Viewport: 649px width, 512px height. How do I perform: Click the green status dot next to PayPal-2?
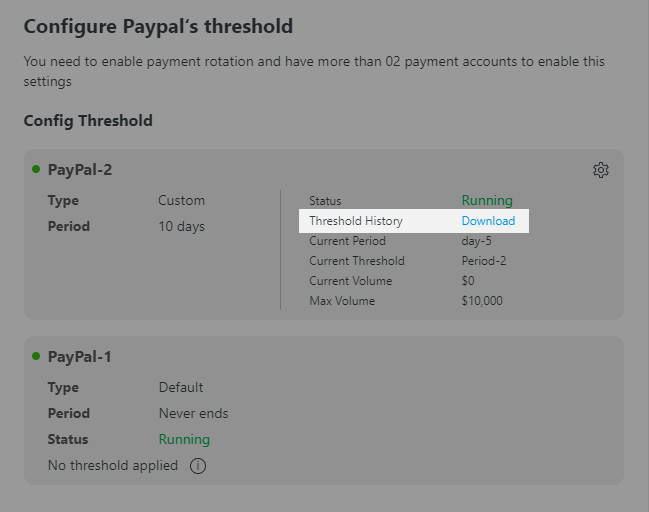pyautogui.click(x=36, y=169)
